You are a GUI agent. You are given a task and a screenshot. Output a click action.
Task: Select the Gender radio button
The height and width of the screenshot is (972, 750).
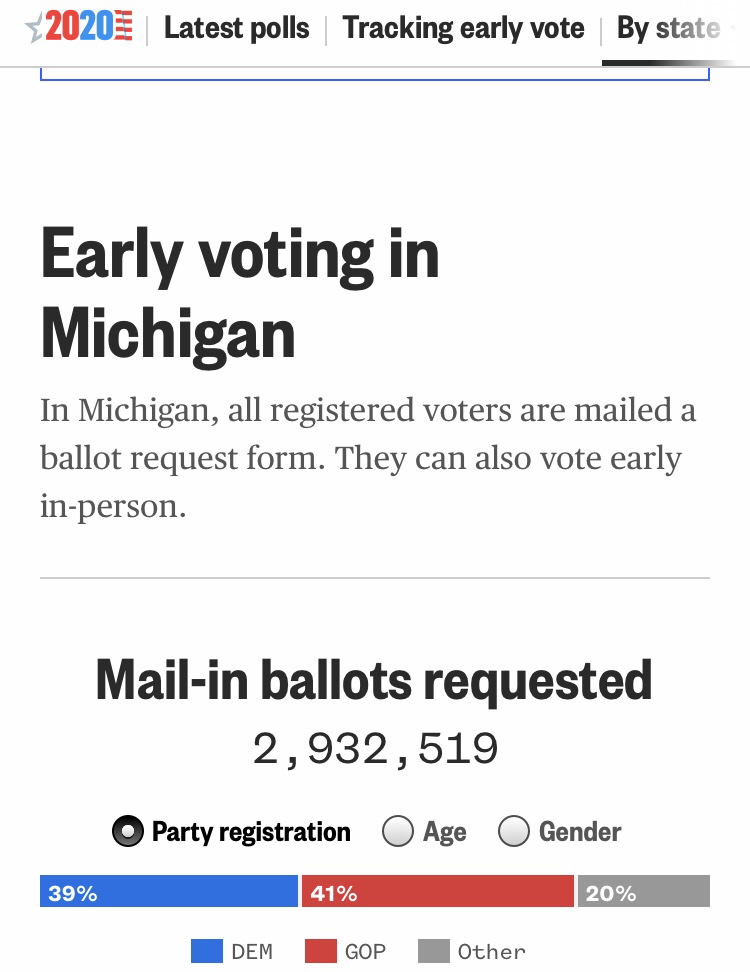click(514, 831)
